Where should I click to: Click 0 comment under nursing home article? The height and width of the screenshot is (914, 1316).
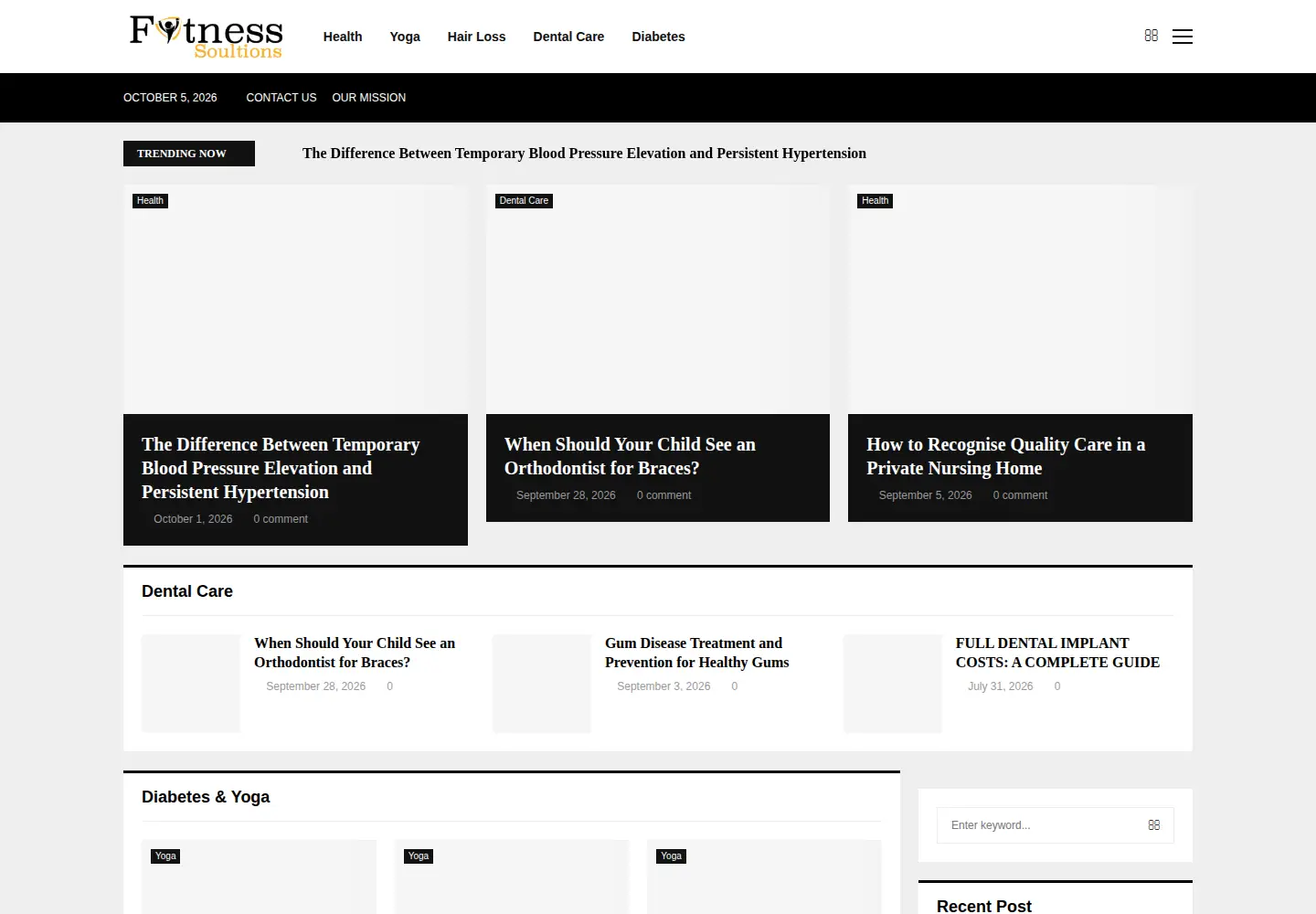click(x=1020, y=495)
